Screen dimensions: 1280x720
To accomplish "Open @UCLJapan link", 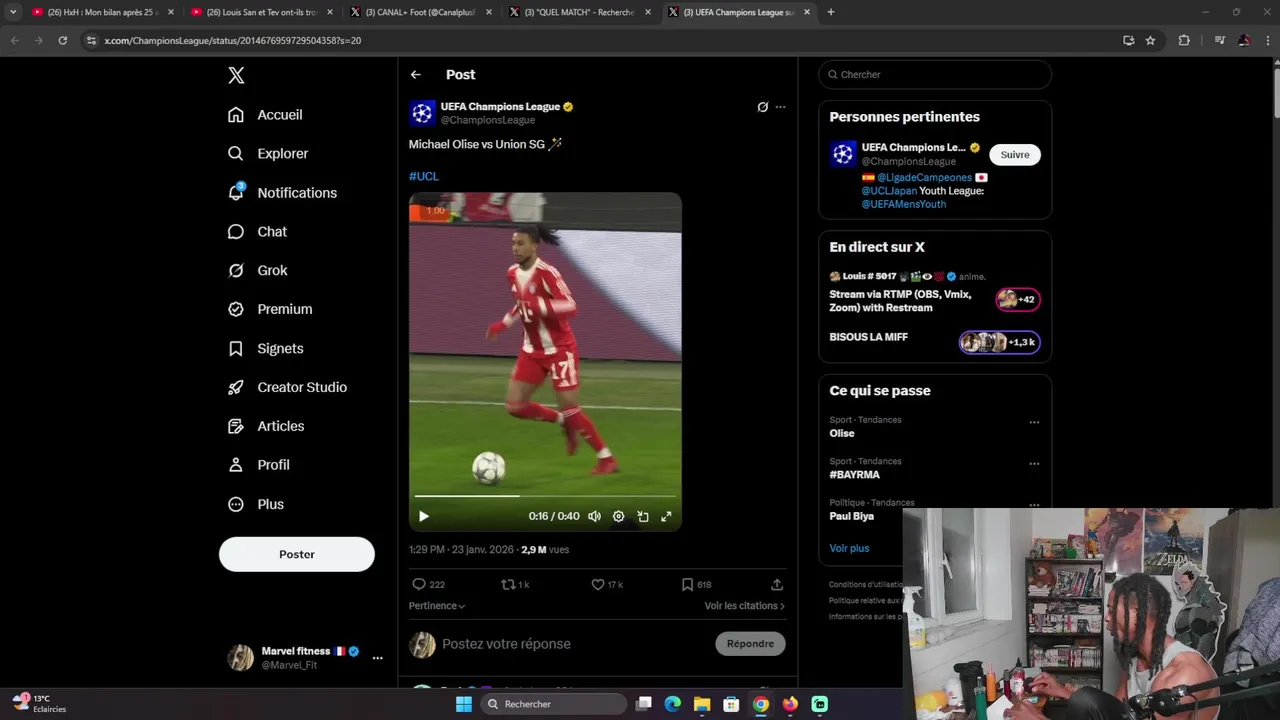I will tap(889, 191).
